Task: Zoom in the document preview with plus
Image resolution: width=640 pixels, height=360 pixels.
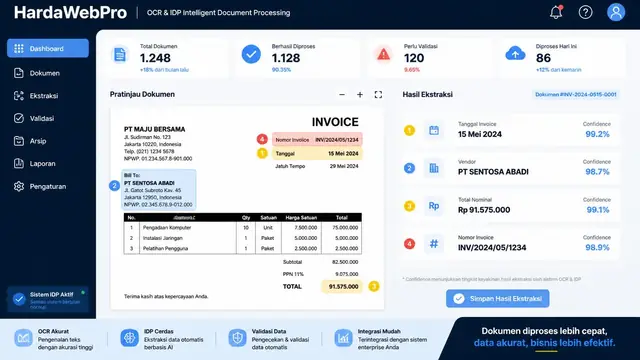Action: tap(360, 95)
